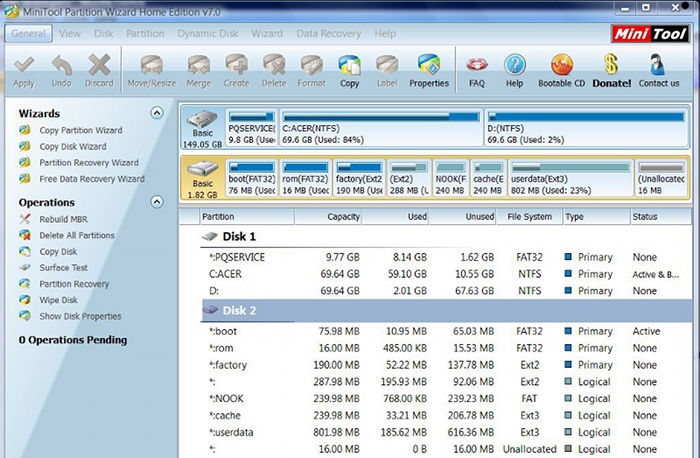
Task: Select the C:ACER partition row
Action: (446, 274)
